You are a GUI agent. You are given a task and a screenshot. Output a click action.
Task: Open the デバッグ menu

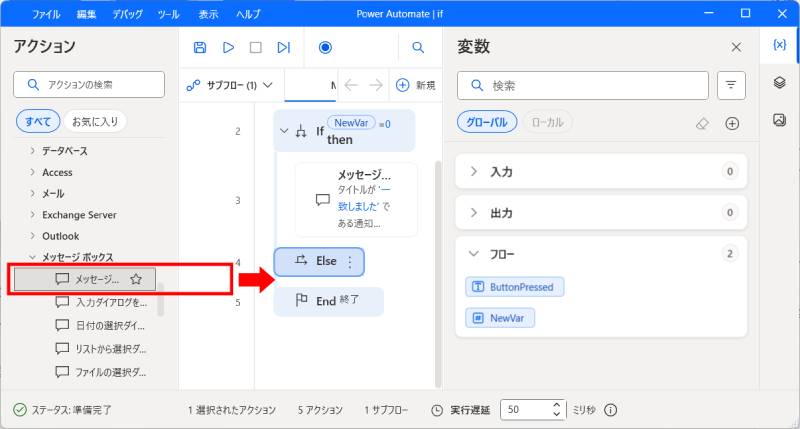point(127,14)
